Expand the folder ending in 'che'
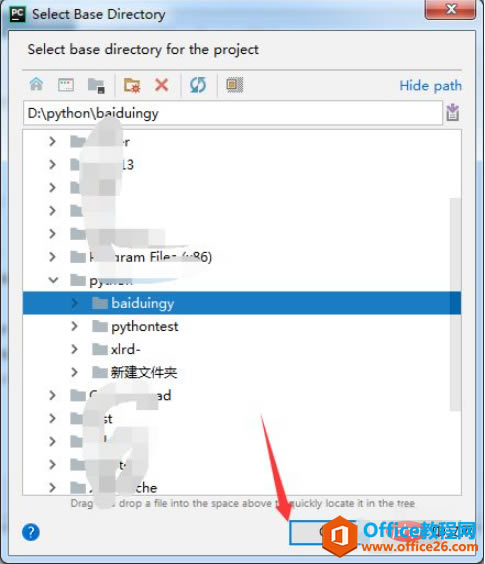 pos(53,488)
